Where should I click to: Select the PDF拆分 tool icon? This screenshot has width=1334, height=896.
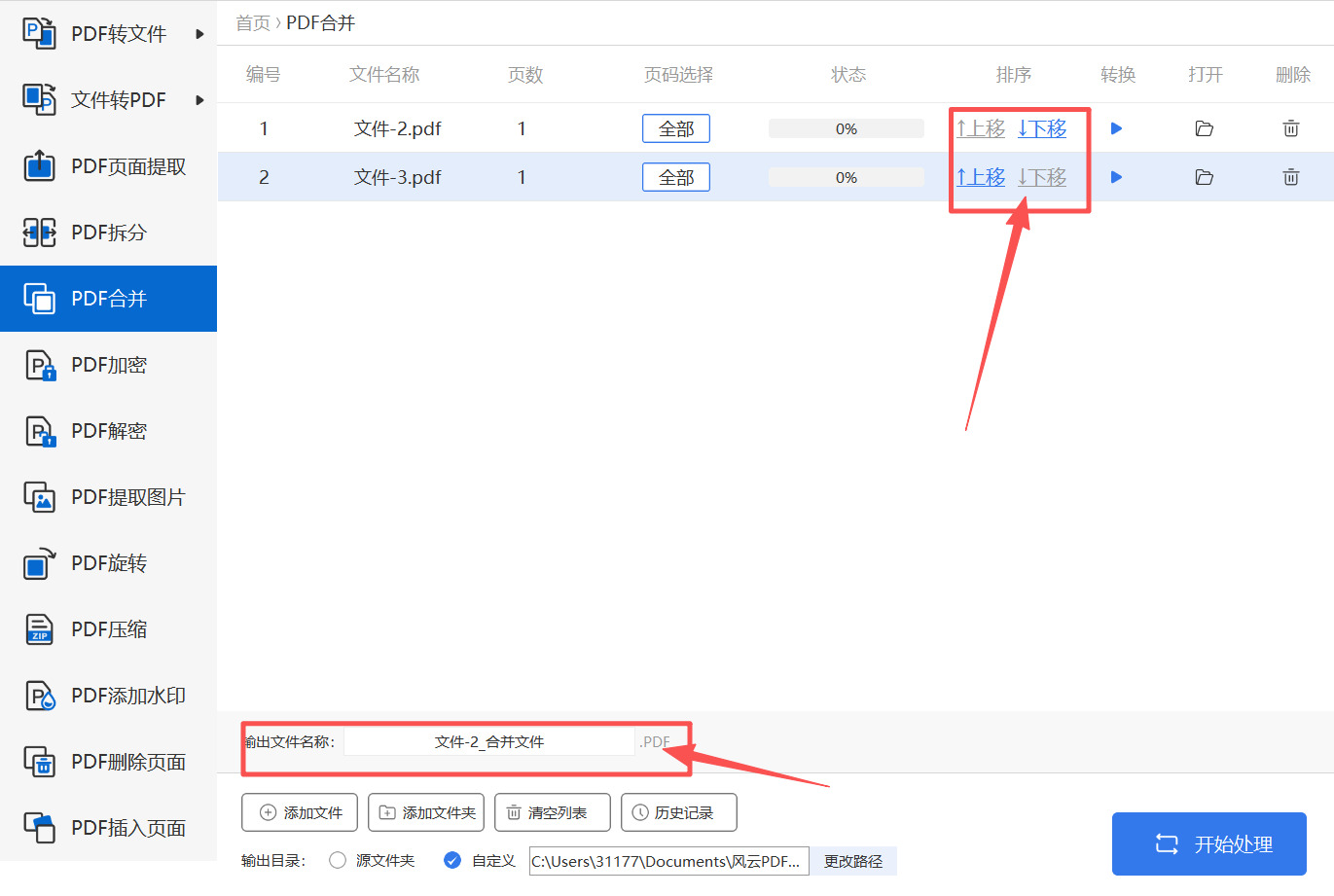click(x=39, y=232)
